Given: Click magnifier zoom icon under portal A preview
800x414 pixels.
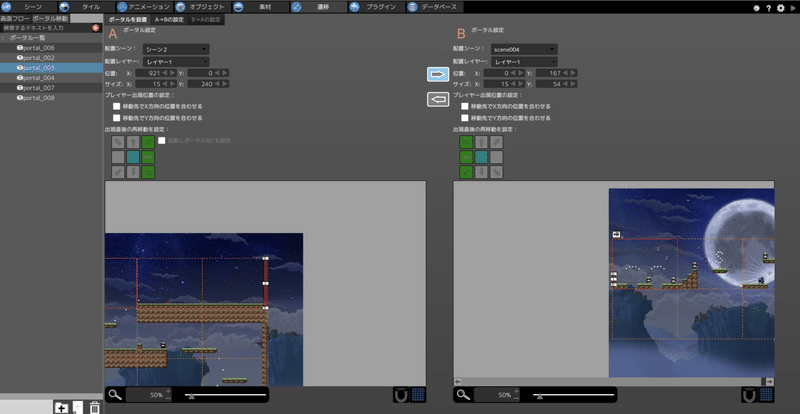Looking at the screenshot, I should (115, 395).
